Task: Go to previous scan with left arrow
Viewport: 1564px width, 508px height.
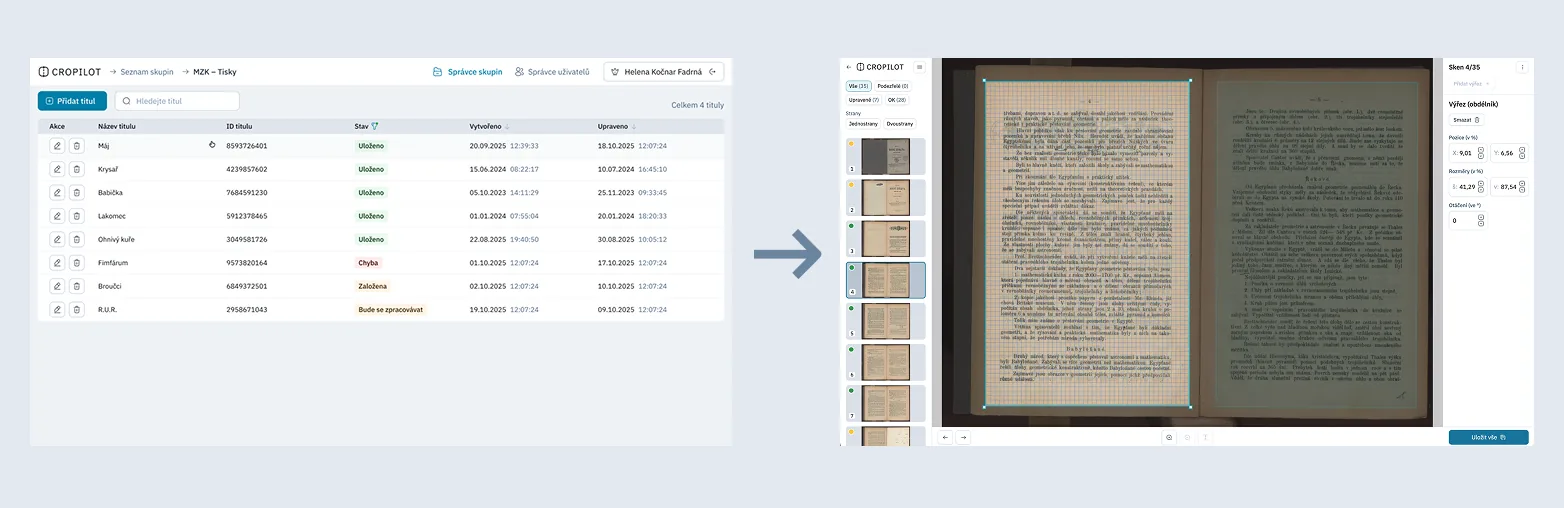Action: point(945,437)
